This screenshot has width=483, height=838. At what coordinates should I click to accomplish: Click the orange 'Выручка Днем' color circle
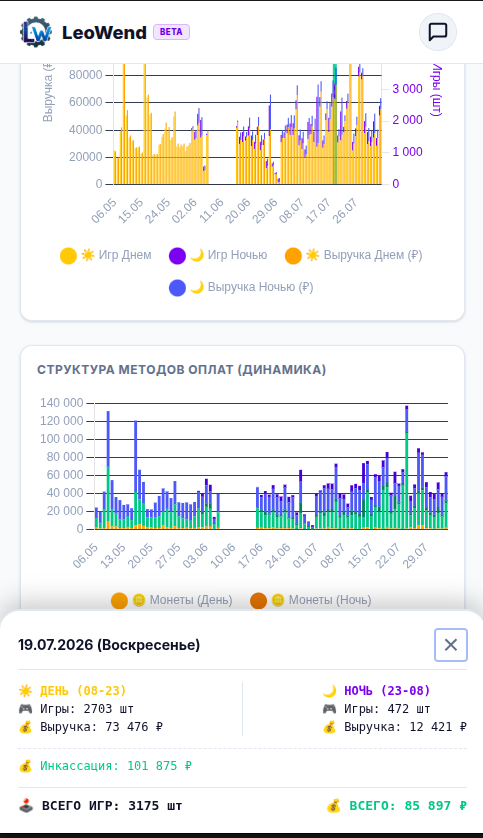coord(293,256)
